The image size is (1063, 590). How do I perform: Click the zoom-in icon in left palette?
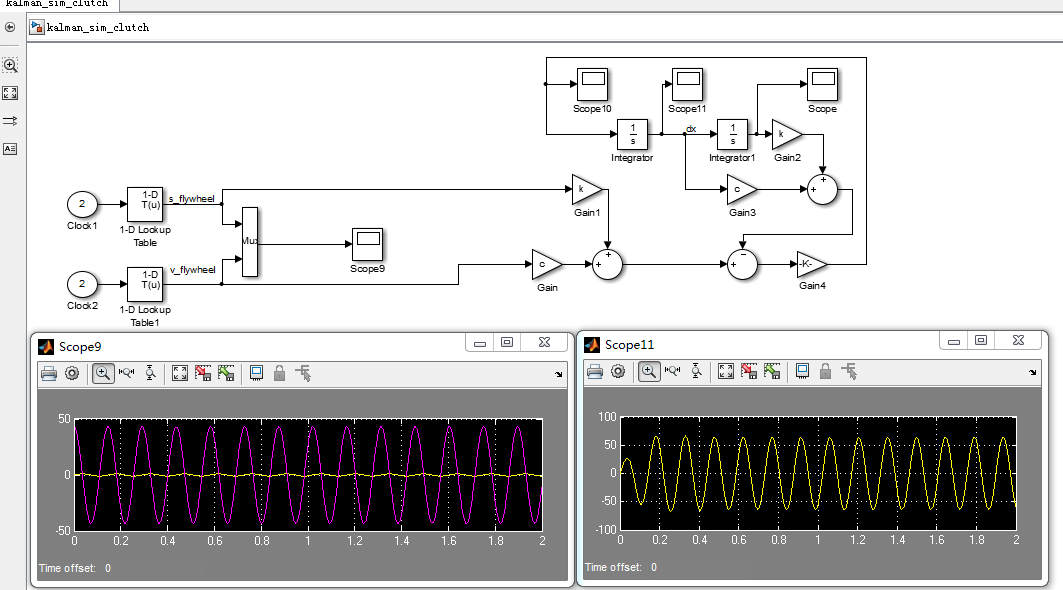click(10, 66)
